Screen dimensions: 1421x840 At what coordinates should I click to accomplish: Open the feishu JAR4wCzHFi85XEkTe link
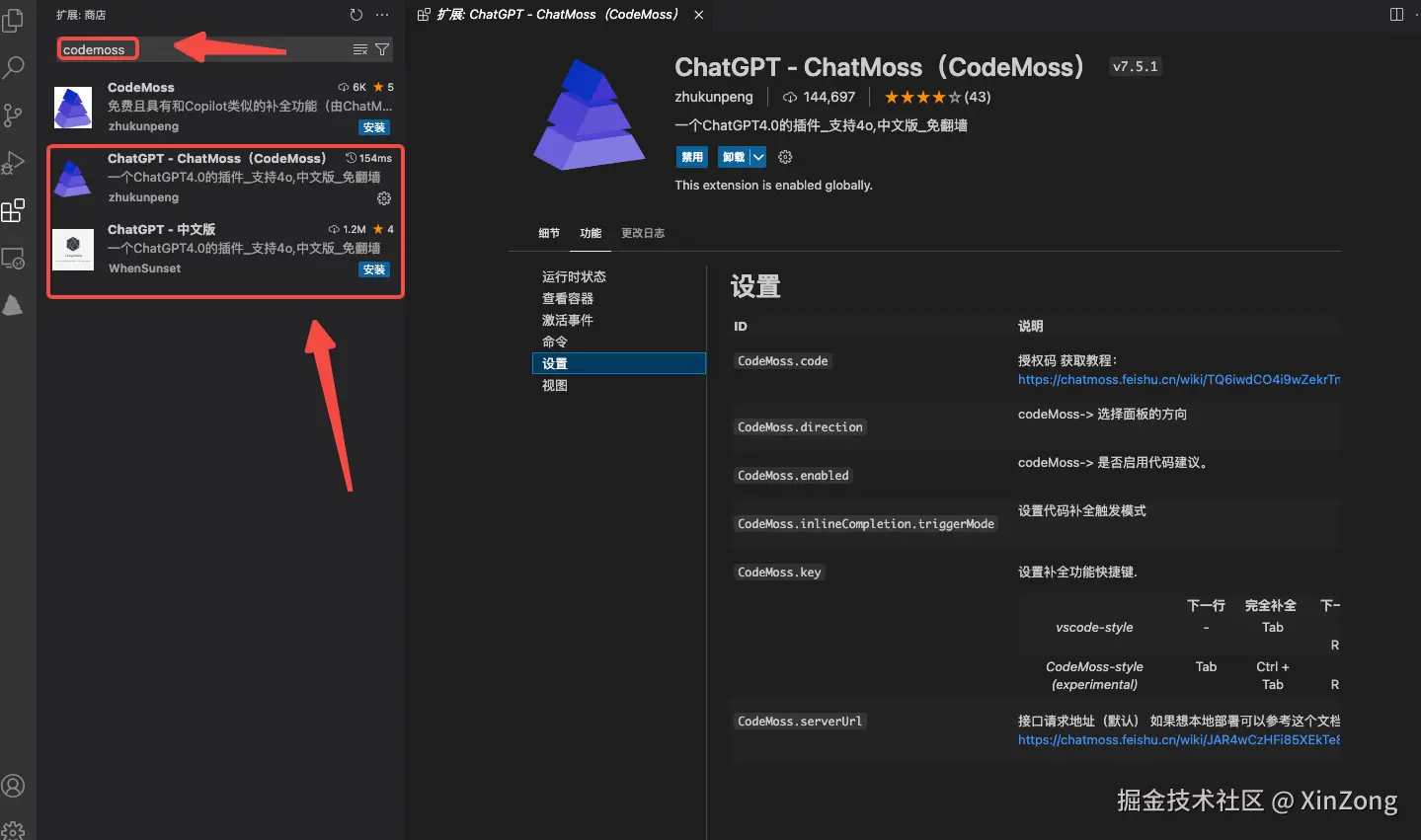1179,739
